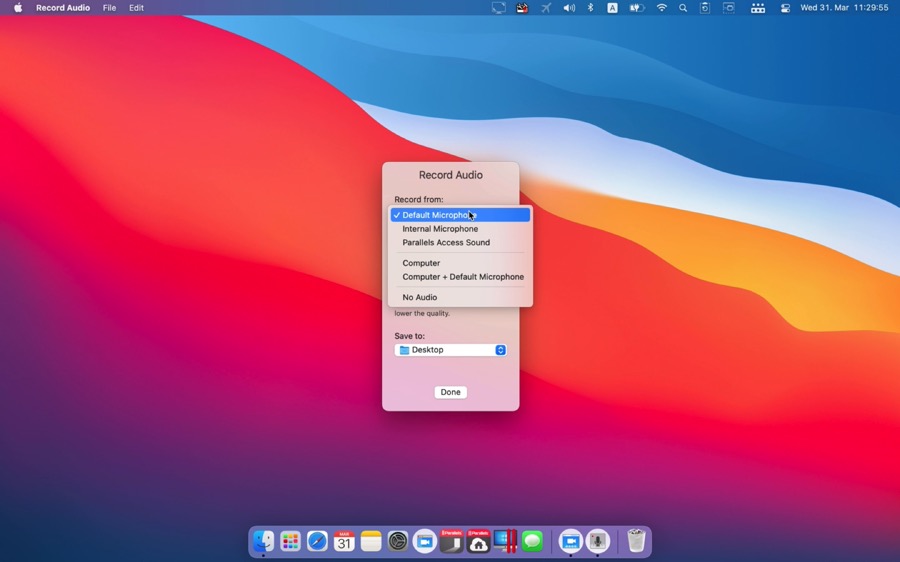This screenshot has width=900, height=562.
Task: Open Messages app in the dock
Action: click(532, 541)
